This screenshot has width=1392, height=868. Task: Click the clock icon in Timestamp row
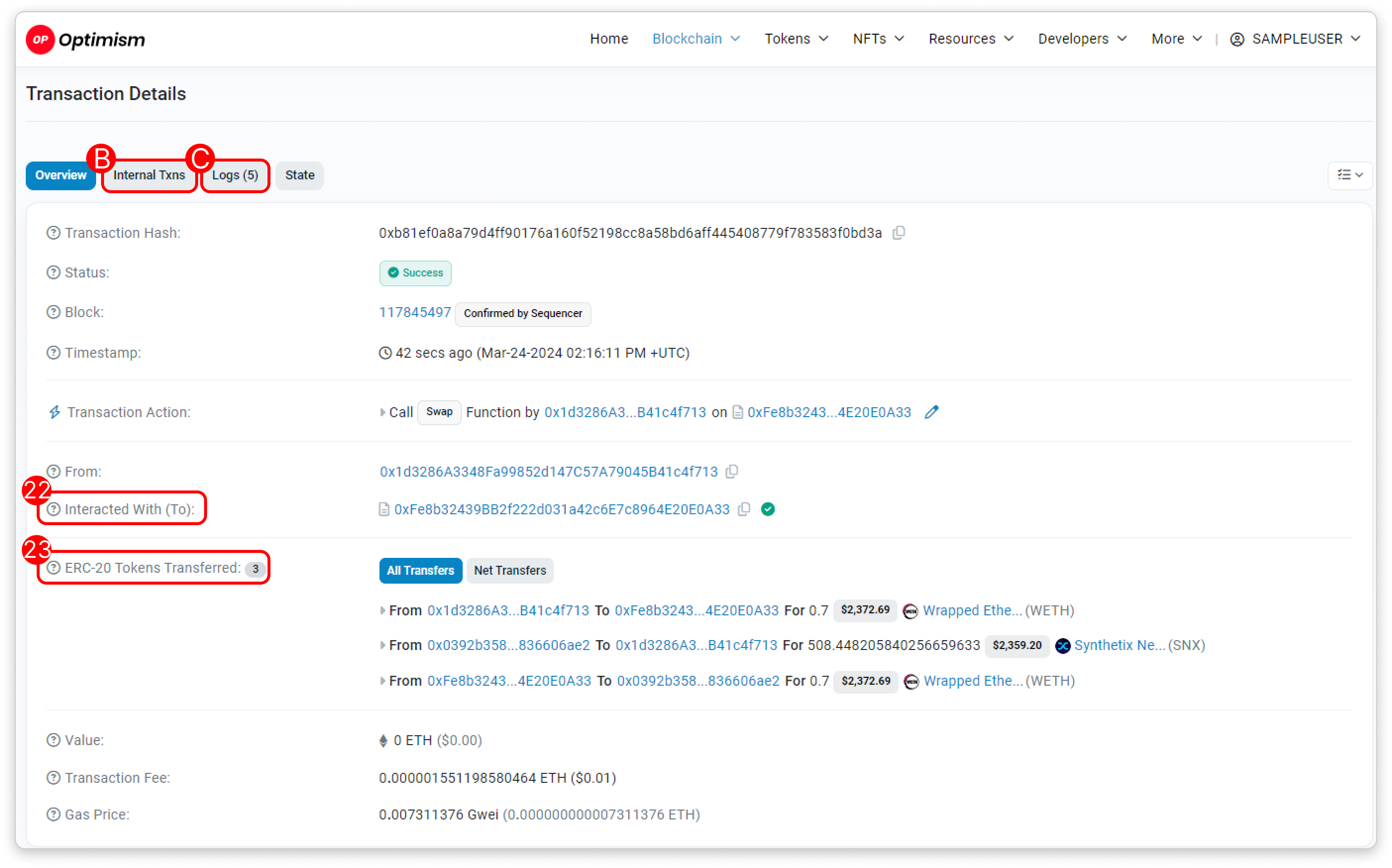point(385,353)
